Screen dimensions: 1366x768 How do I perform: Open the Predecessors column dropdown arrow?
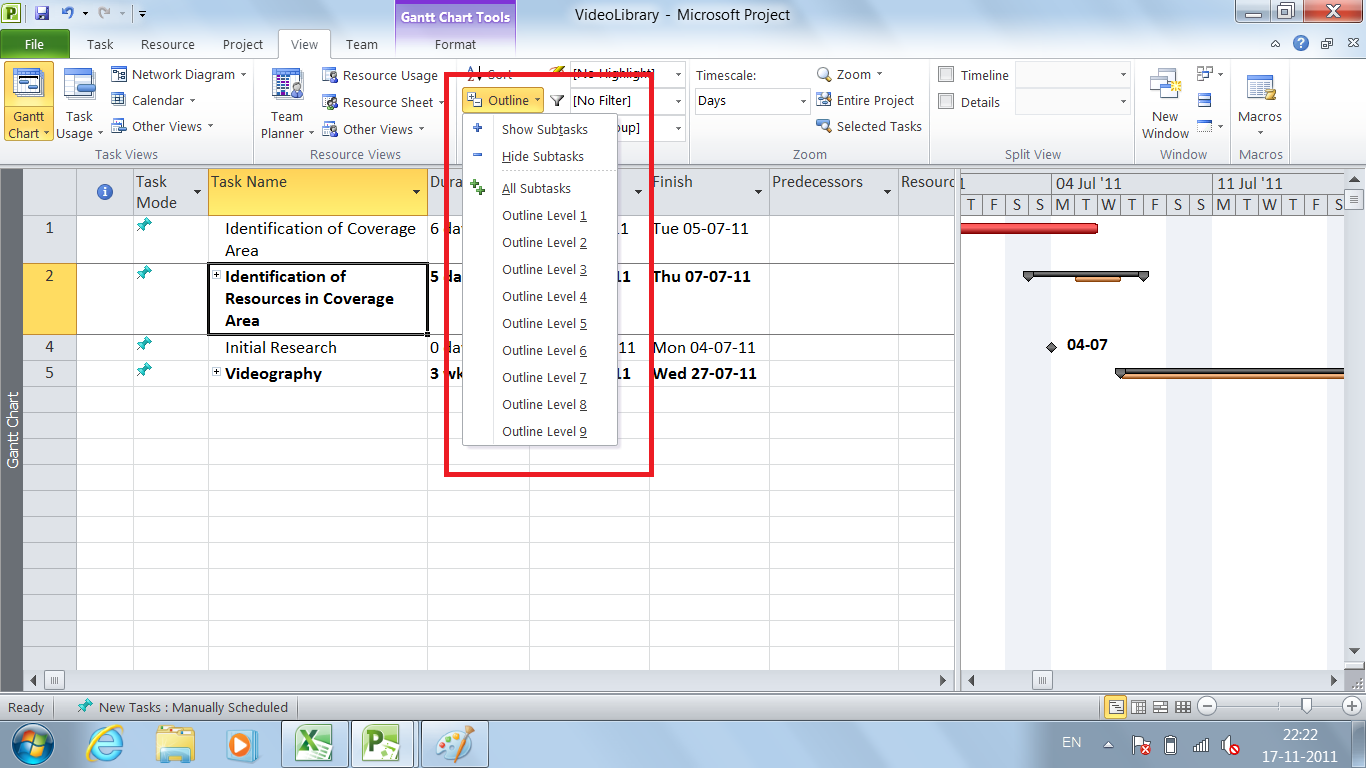[x=887, y=192]
